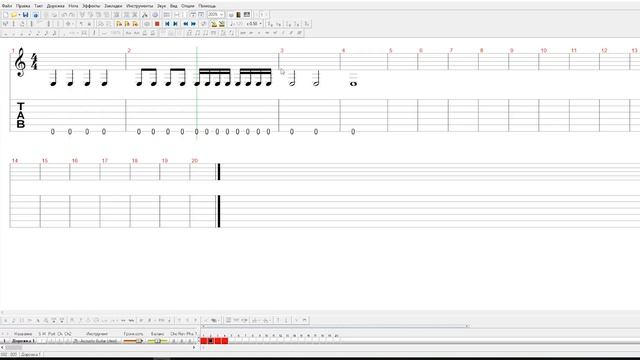Image resolution: width=640 pixels, height=360 pixels.
Task: Click the Open file folder icon
Action: click(x=13, y=15)
